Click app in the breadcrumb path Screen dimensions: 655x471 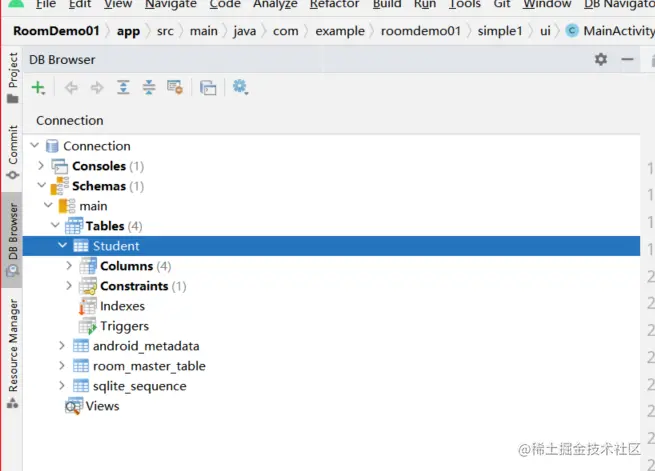coord(128,31)
